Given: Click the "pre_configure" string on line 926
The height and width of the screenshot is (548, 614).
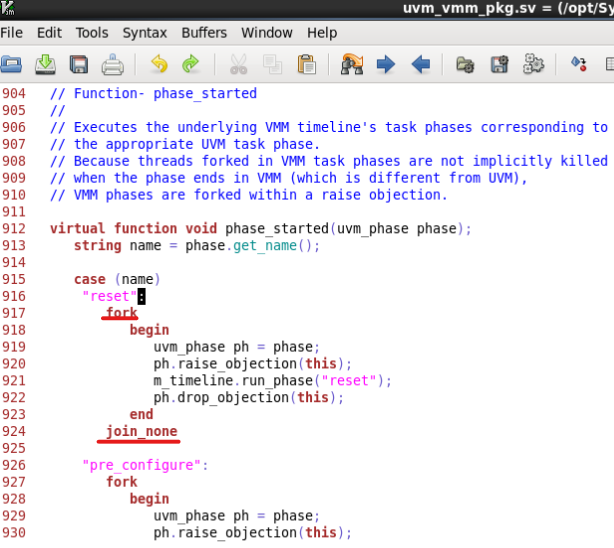Looking at the screenshot, I should pos(142,465).
